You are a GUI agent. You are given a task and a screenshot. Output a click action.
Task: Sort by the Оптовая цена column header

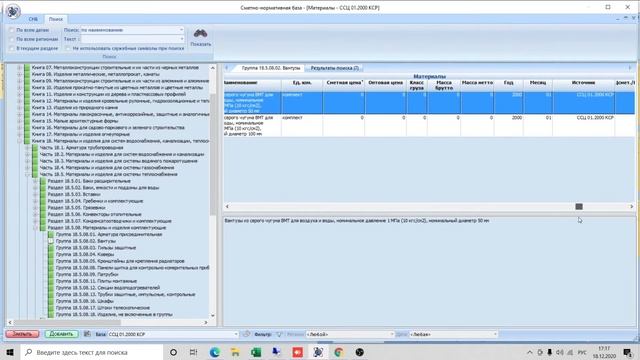click(x=385, y=85)
